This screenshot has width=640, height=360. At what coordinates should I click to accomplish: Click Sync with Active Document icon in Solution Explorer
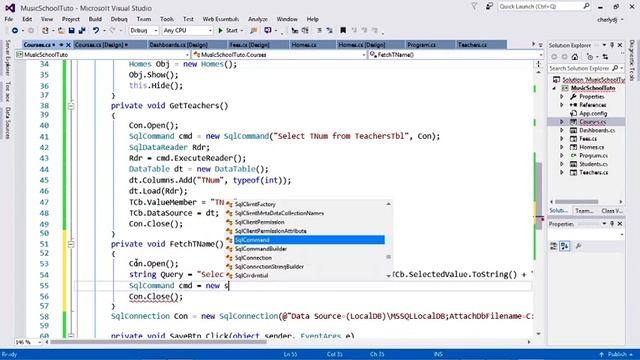click(x=605, y=57)
